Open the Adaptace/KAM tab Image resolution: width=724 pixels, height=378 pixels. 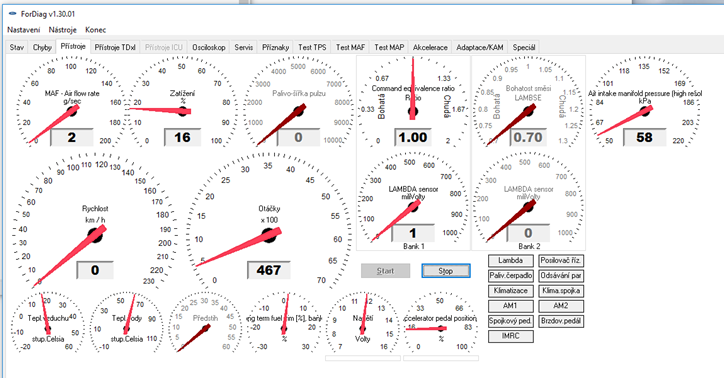[x=480, y=47]
